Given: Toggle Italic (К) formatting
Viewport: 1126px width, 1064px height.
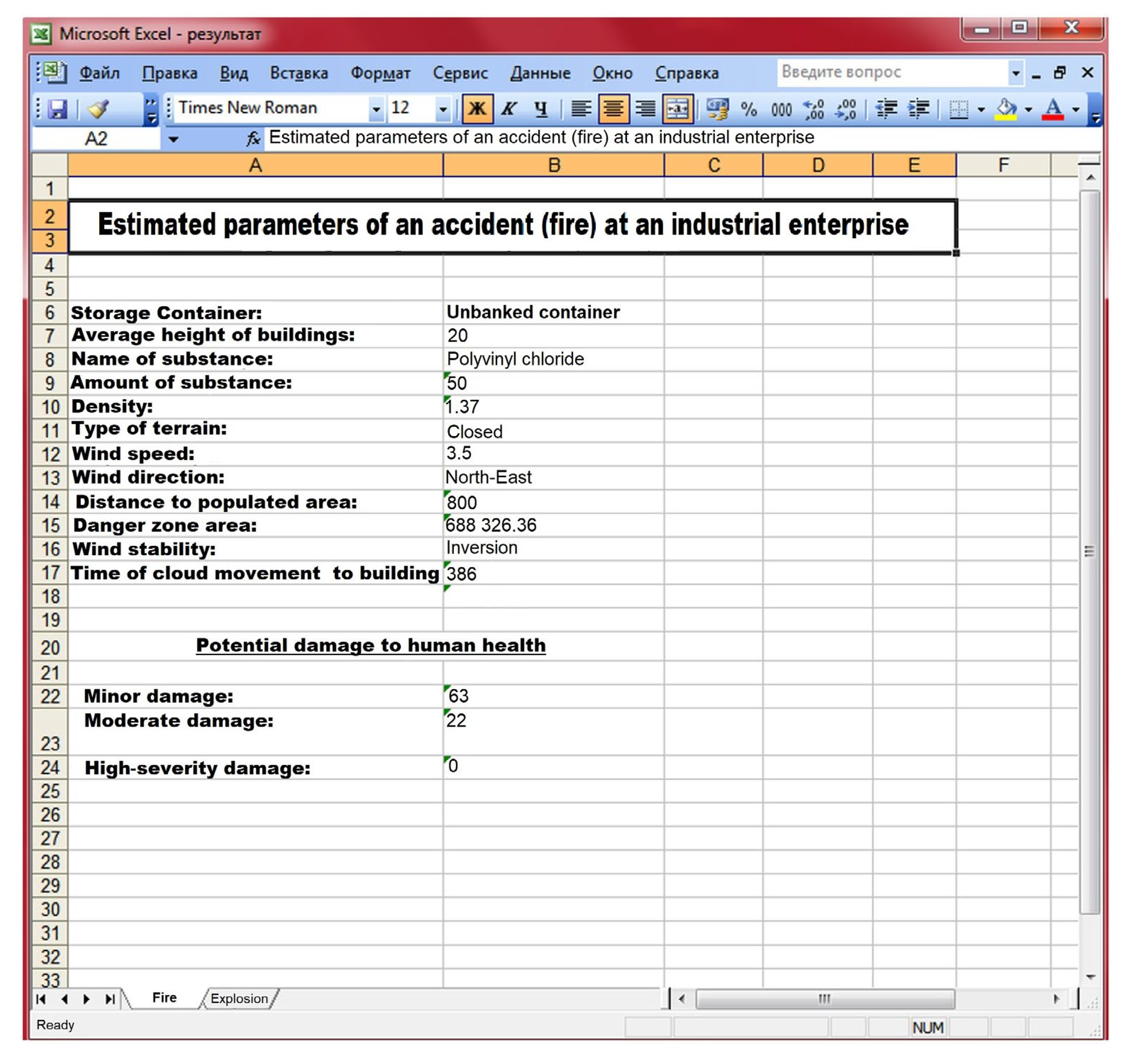Looking at the screenshot, I should [509, 108].
